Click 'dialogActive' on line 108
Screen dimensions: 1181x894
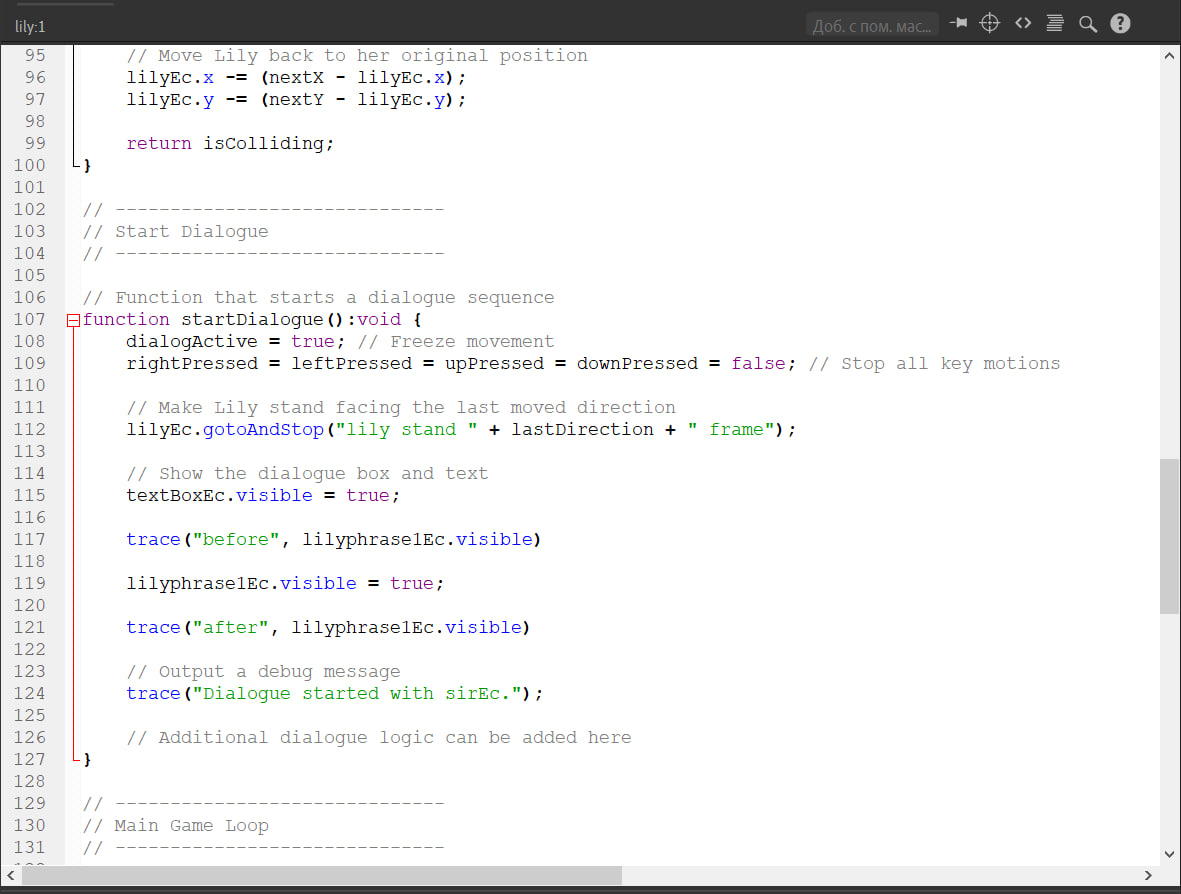(x=192, y=341)
